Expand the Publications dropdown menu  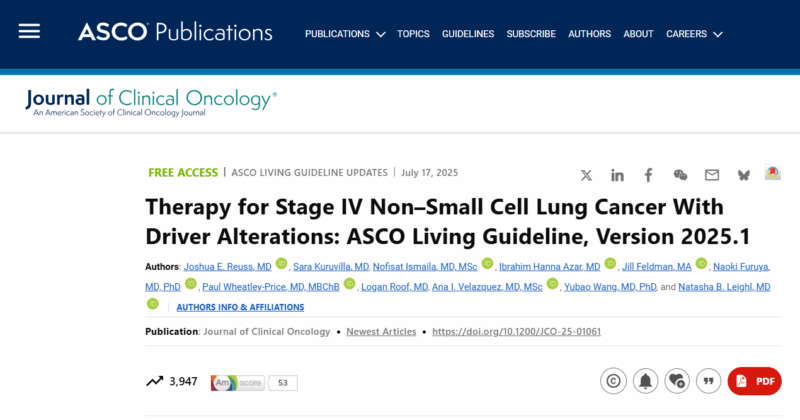click(x=345, y=34)
